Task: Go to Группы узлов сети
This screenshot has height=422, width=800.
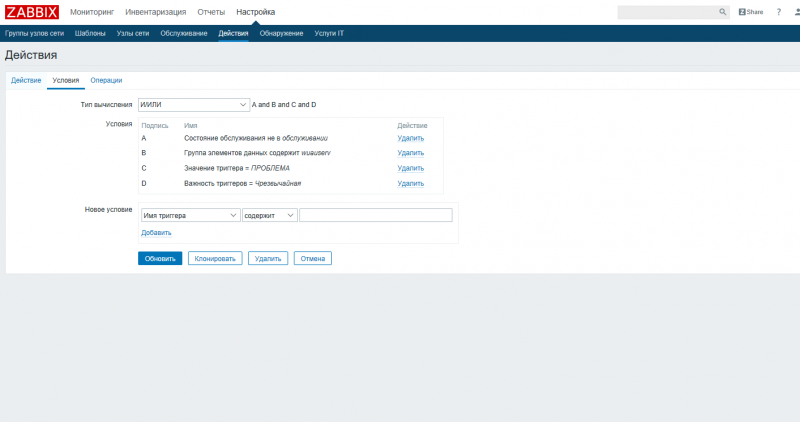Action: click(x=34, y=33)
